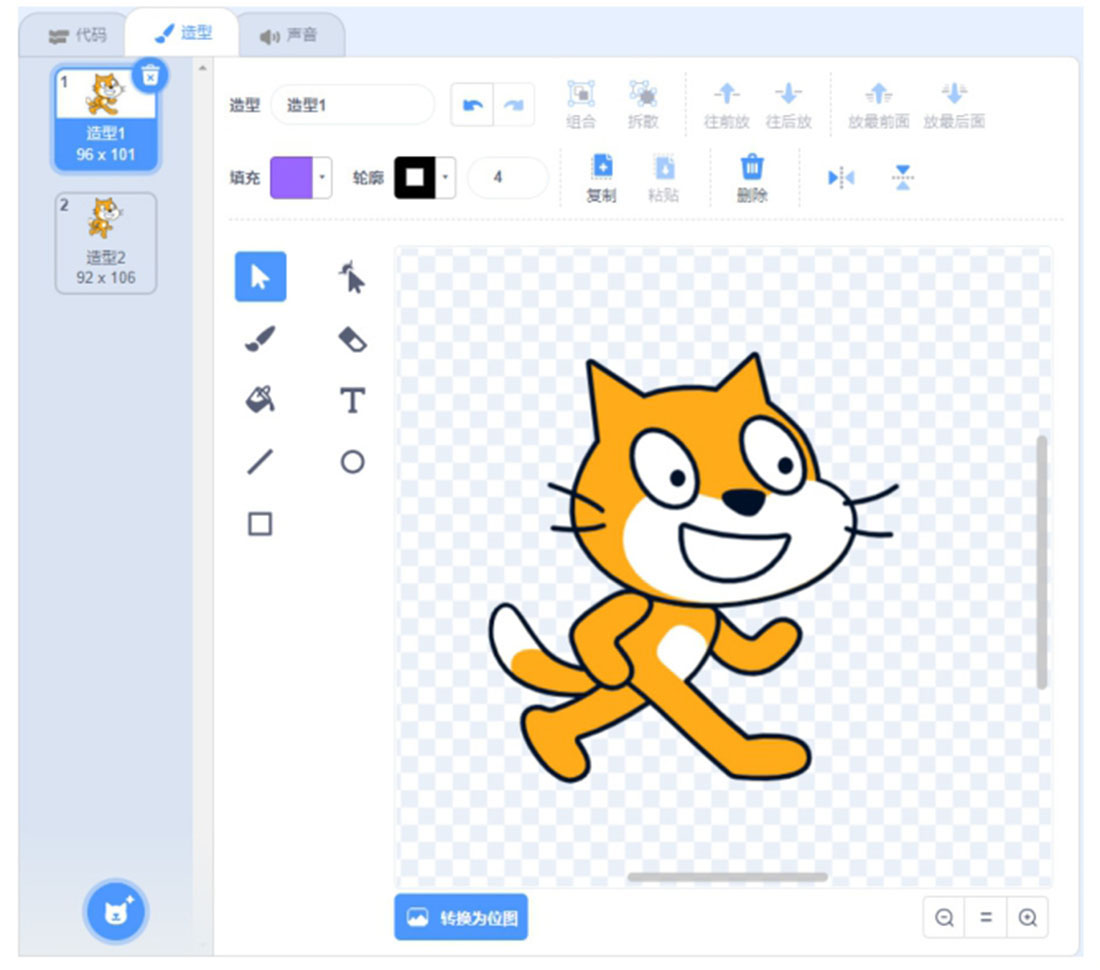The image size is (1100, 970).
Task: Click the purple fill color swatch
Action: pos(291,177)
